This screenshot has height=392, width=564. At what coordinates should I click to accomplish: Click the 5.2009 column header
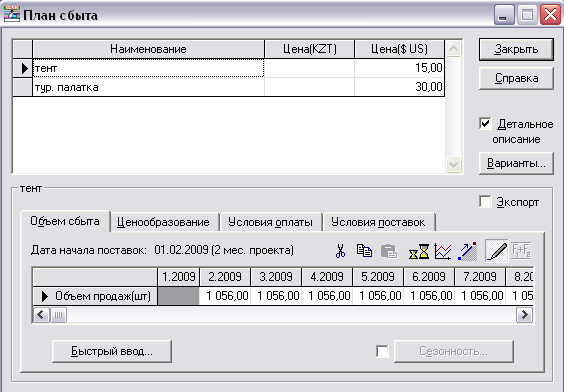[378, 277]
